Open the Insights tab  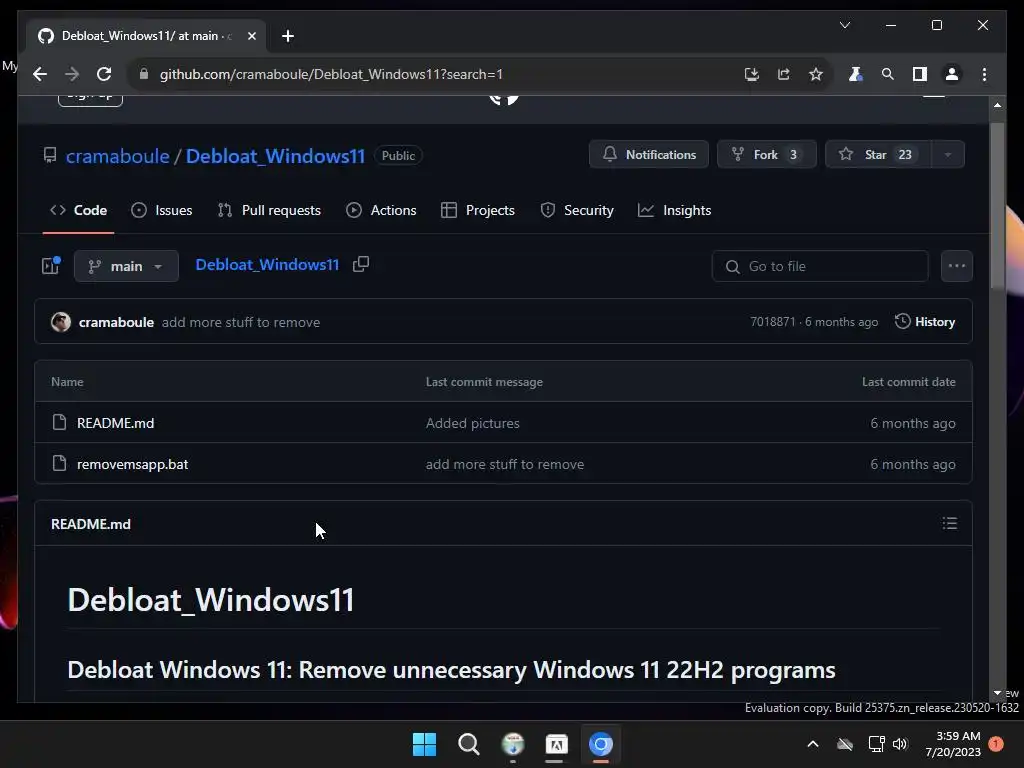click(675, 210)
